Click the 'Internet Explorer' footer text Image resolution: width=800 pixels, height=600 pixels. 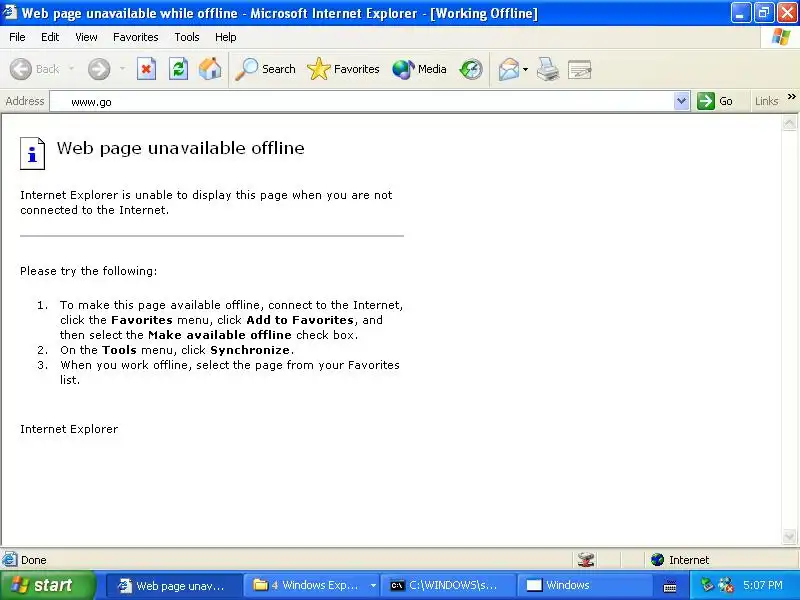point(69,429)
